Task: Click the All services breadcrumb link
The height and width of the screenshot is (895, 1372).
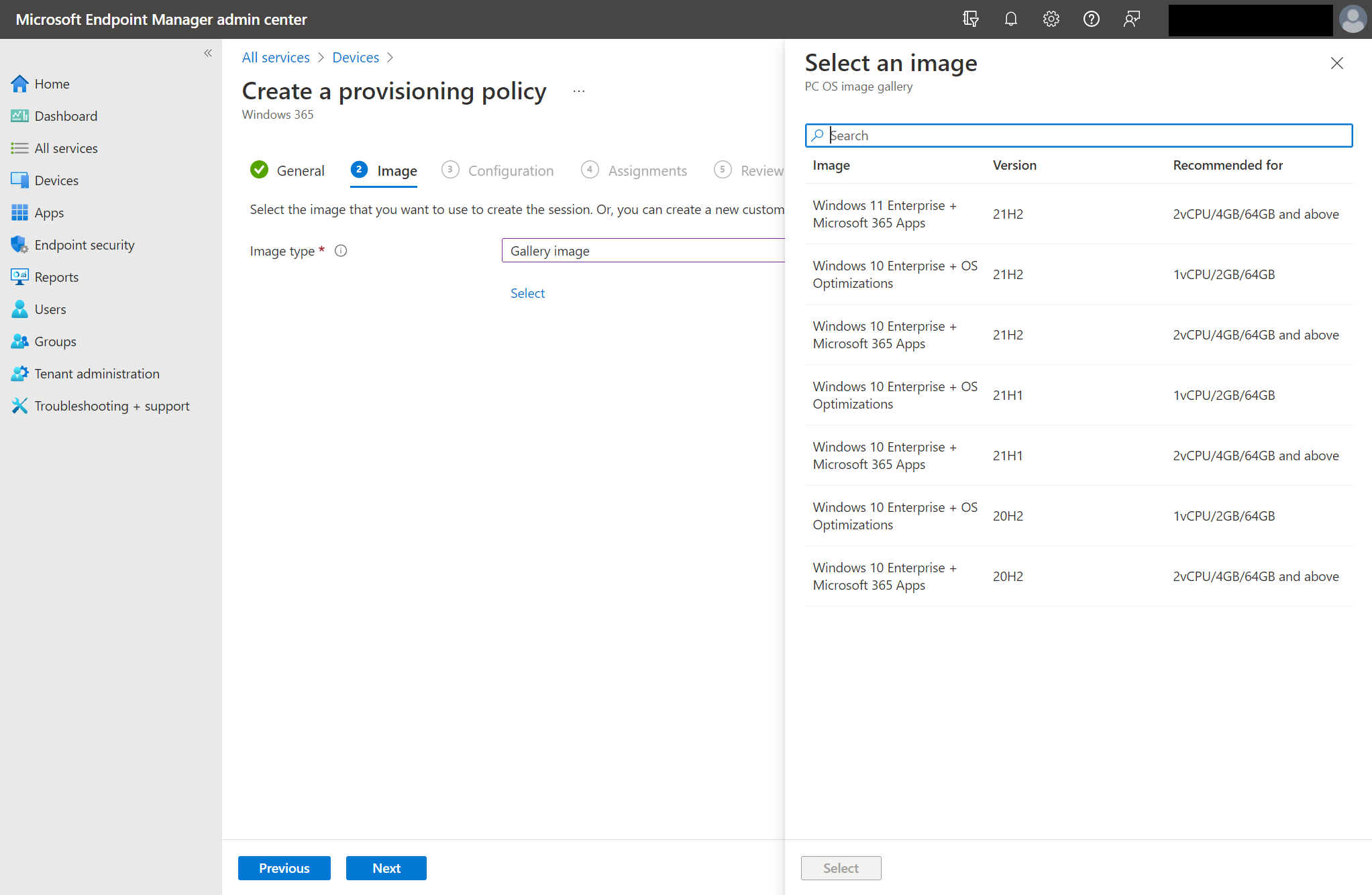Action: (276, 58)
